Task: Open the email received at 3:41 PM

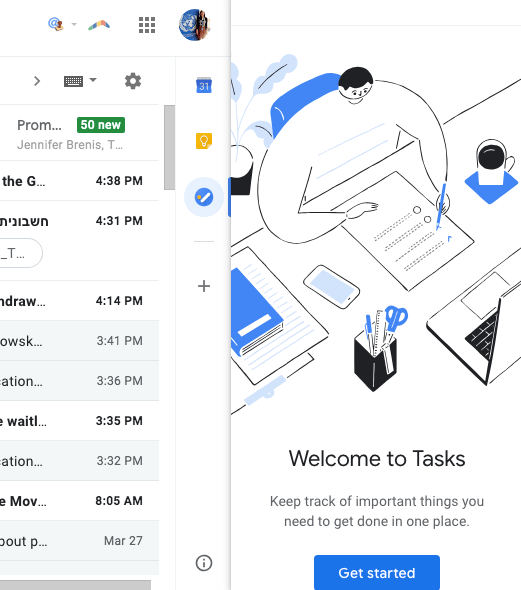Action: [79, 341]
